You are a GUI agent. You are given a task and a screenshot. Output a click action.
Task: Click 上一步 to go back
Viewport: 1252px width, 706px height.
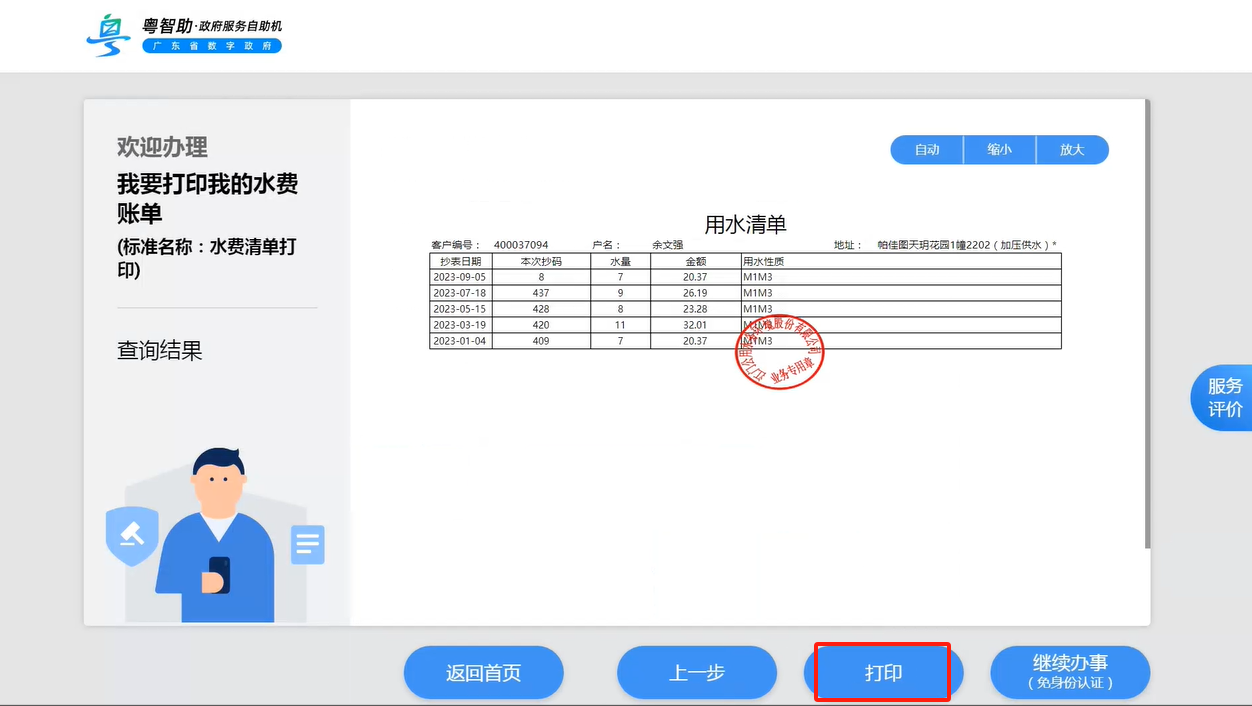coord(697,672)
